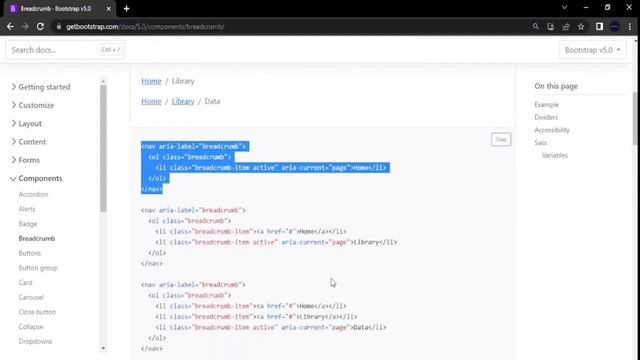The width and height of the screenshot is (640, 360).
Task: Jump to Example in On this page
Action: (547, 104)
